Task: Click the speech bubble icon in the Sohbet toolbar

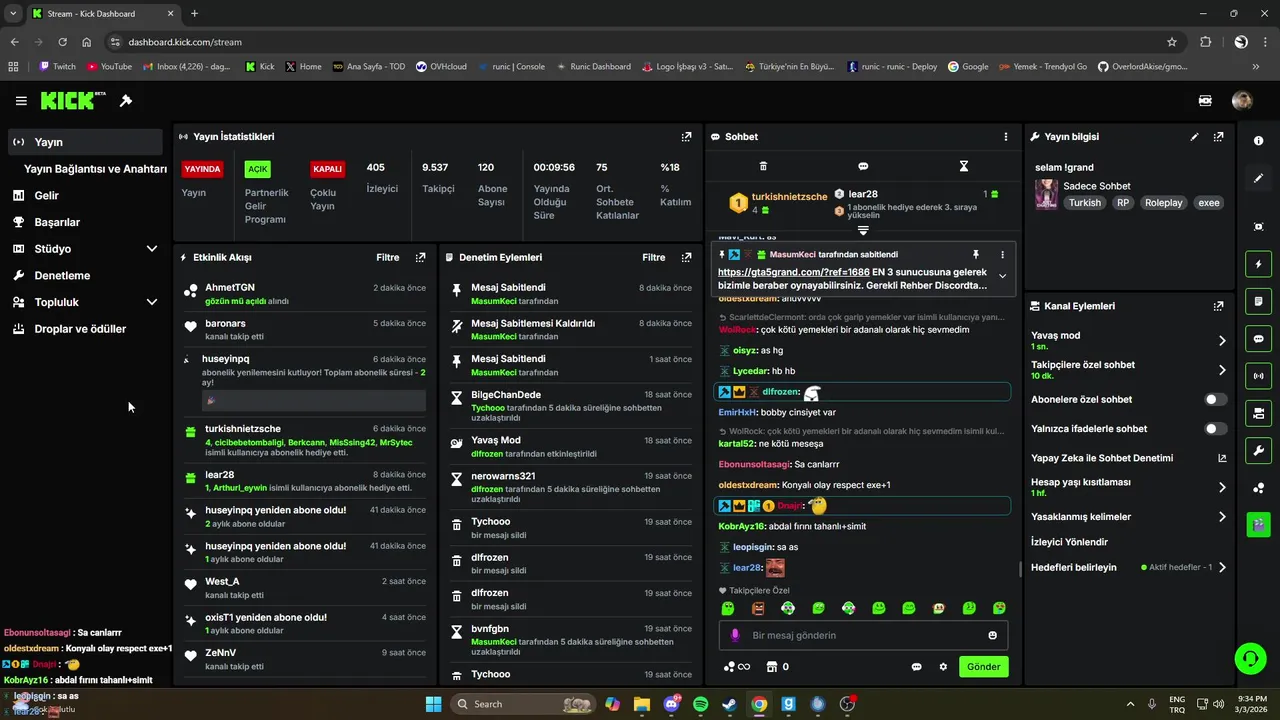Action: coord(863,166)
